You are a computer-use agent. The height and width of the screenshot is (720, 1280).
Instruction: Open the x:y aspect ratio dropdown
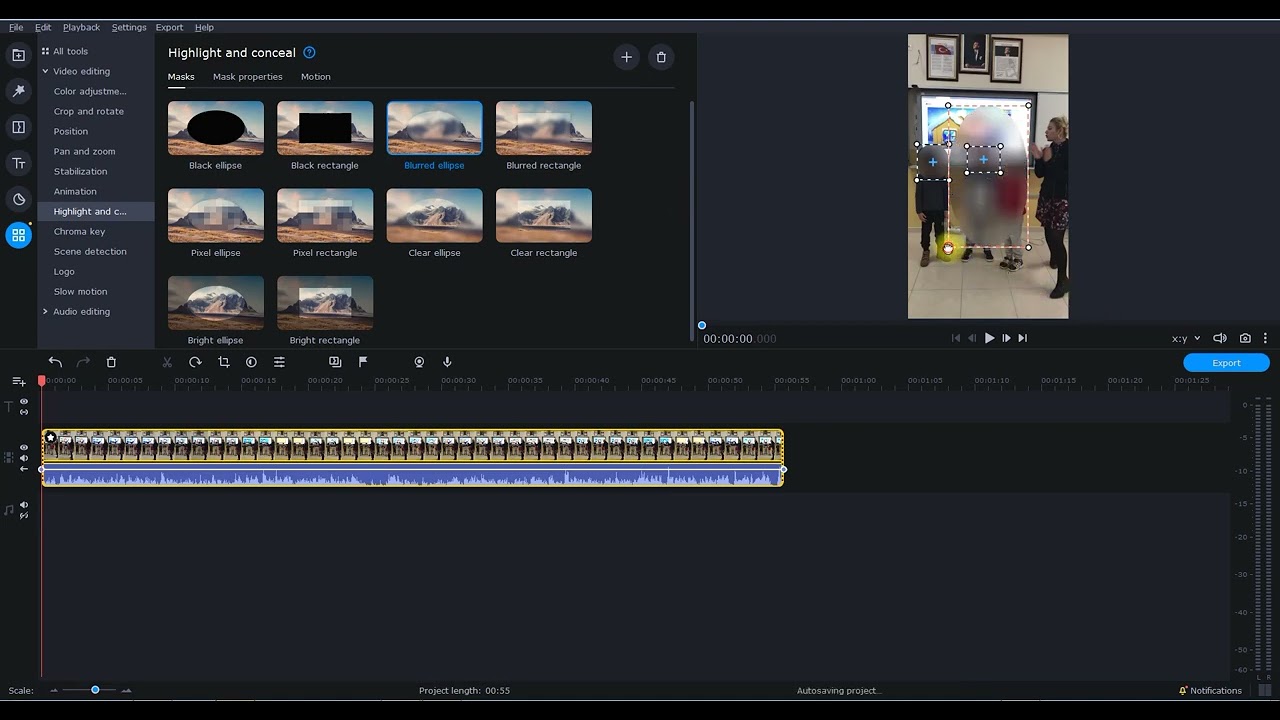(x=1186, y=338)
